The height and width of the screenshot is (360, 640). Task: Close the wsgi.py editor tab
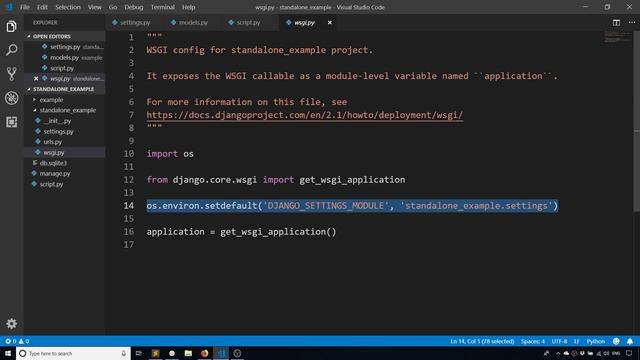tap(330, 22)
